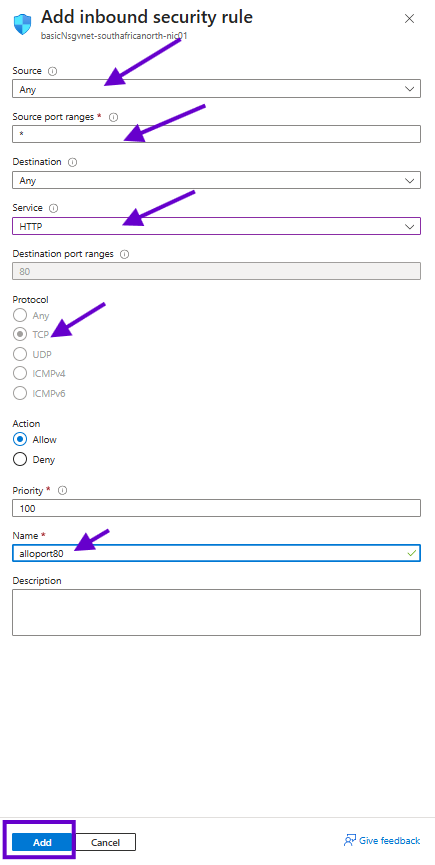This screenshot has width=435, height=865.
Task: Expand the Destination dropdown
Action: (x=216, y=180)
